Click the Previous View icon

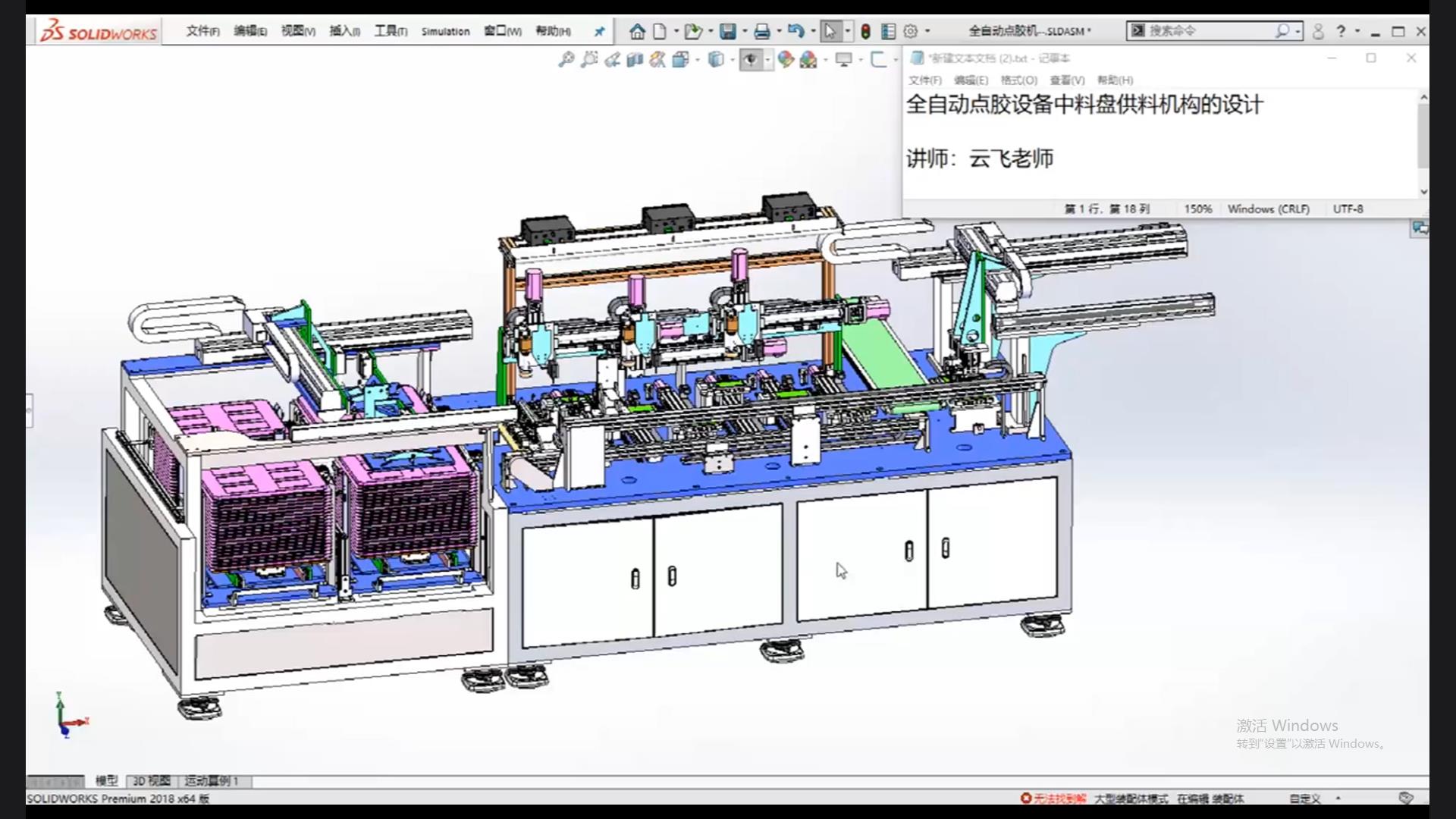[612, 59]
